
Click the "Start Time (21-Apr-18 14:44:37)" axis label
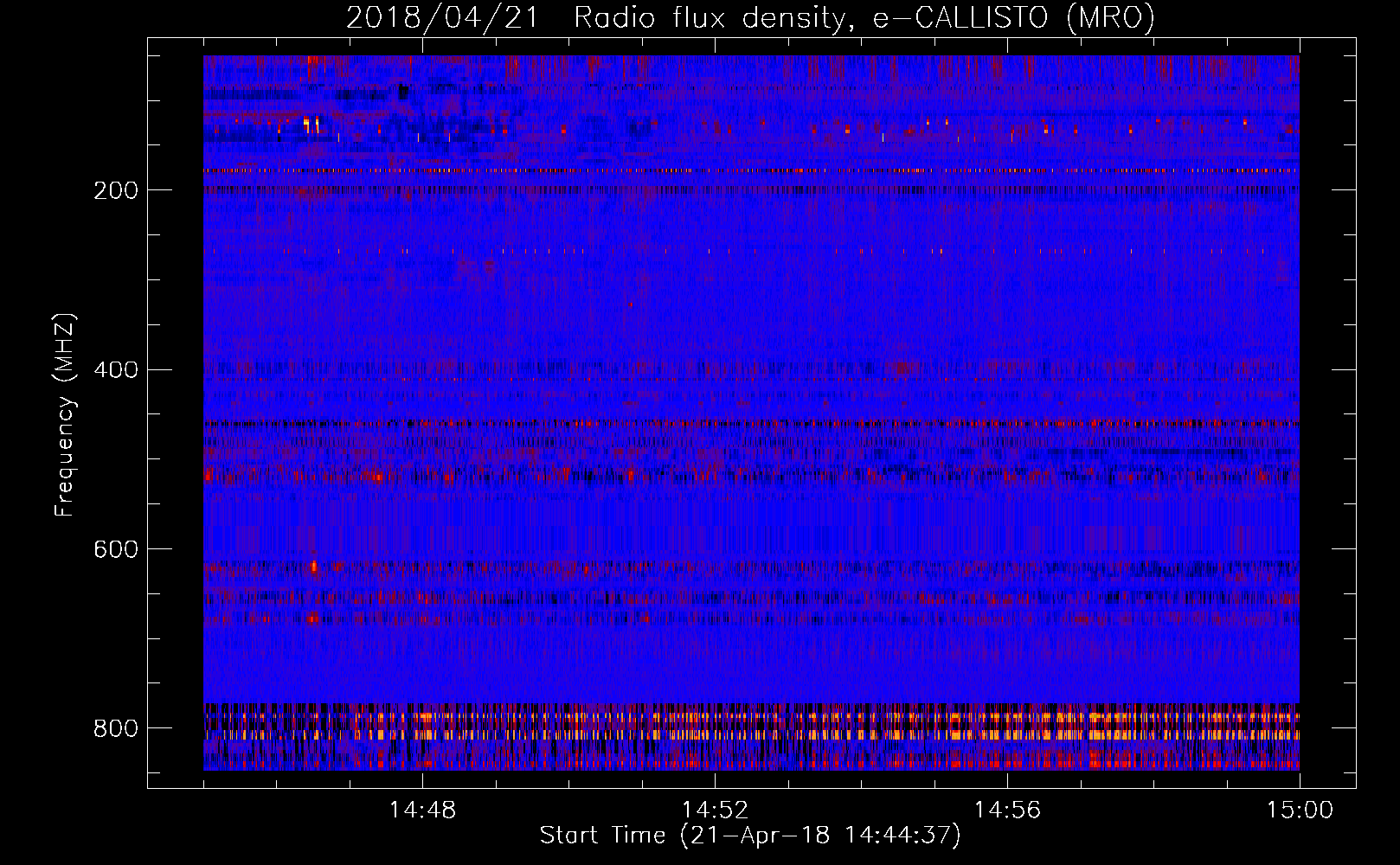pos(750,836)
